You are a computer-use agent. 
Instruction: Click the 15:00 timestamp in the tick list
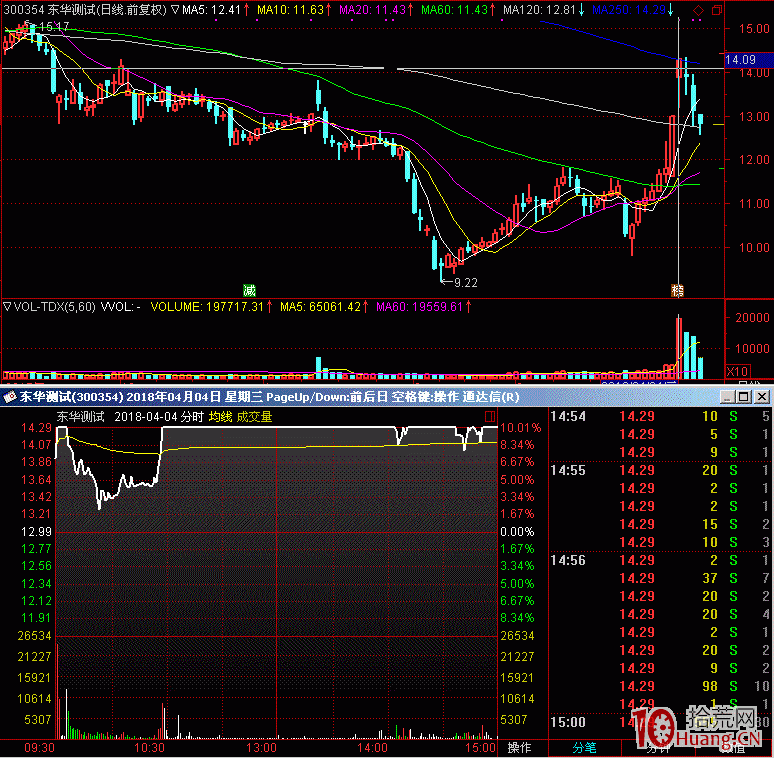(568, 722)
